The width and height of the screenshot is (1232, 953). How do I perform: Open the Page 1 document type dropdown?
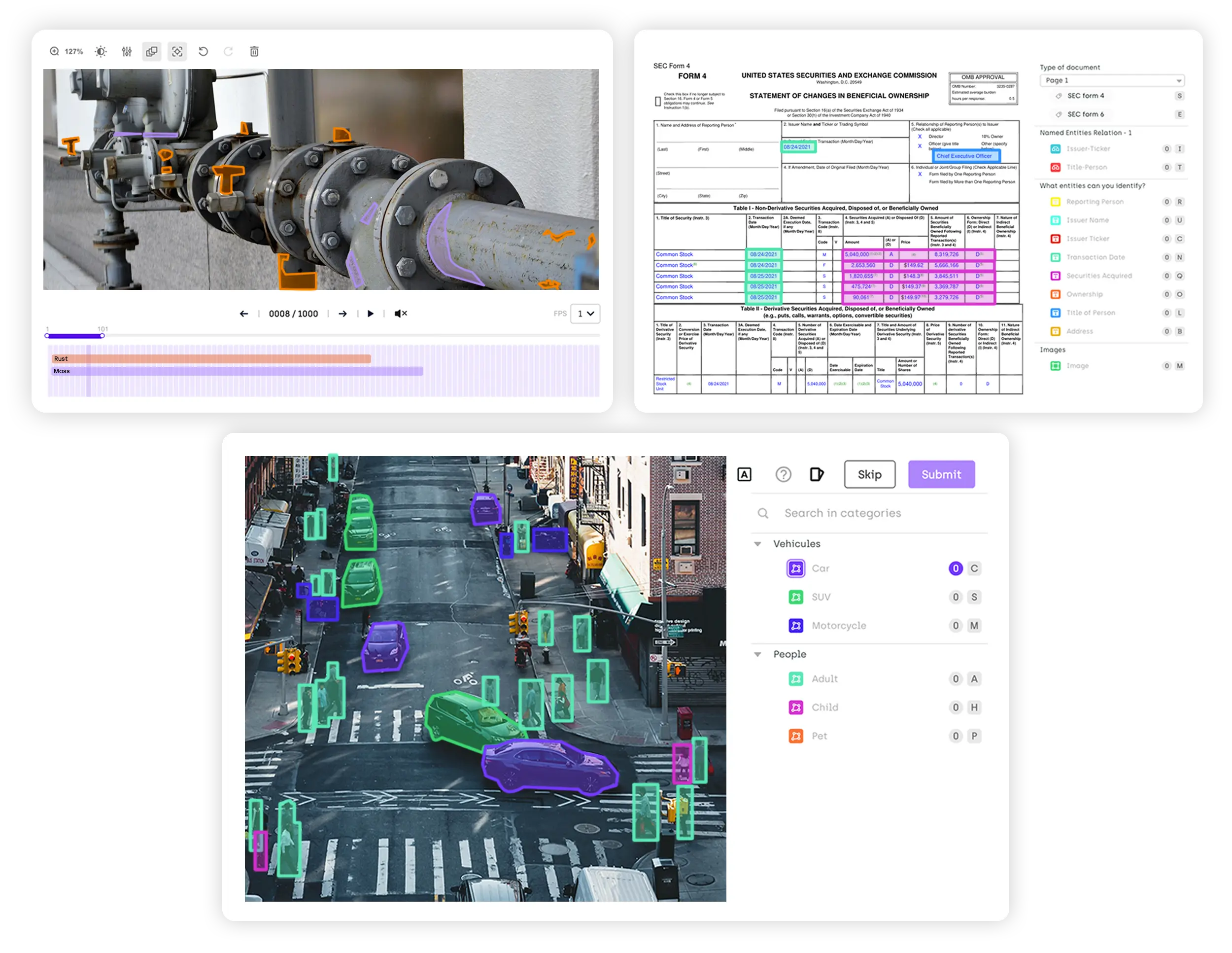click(x=1111, y=81)
